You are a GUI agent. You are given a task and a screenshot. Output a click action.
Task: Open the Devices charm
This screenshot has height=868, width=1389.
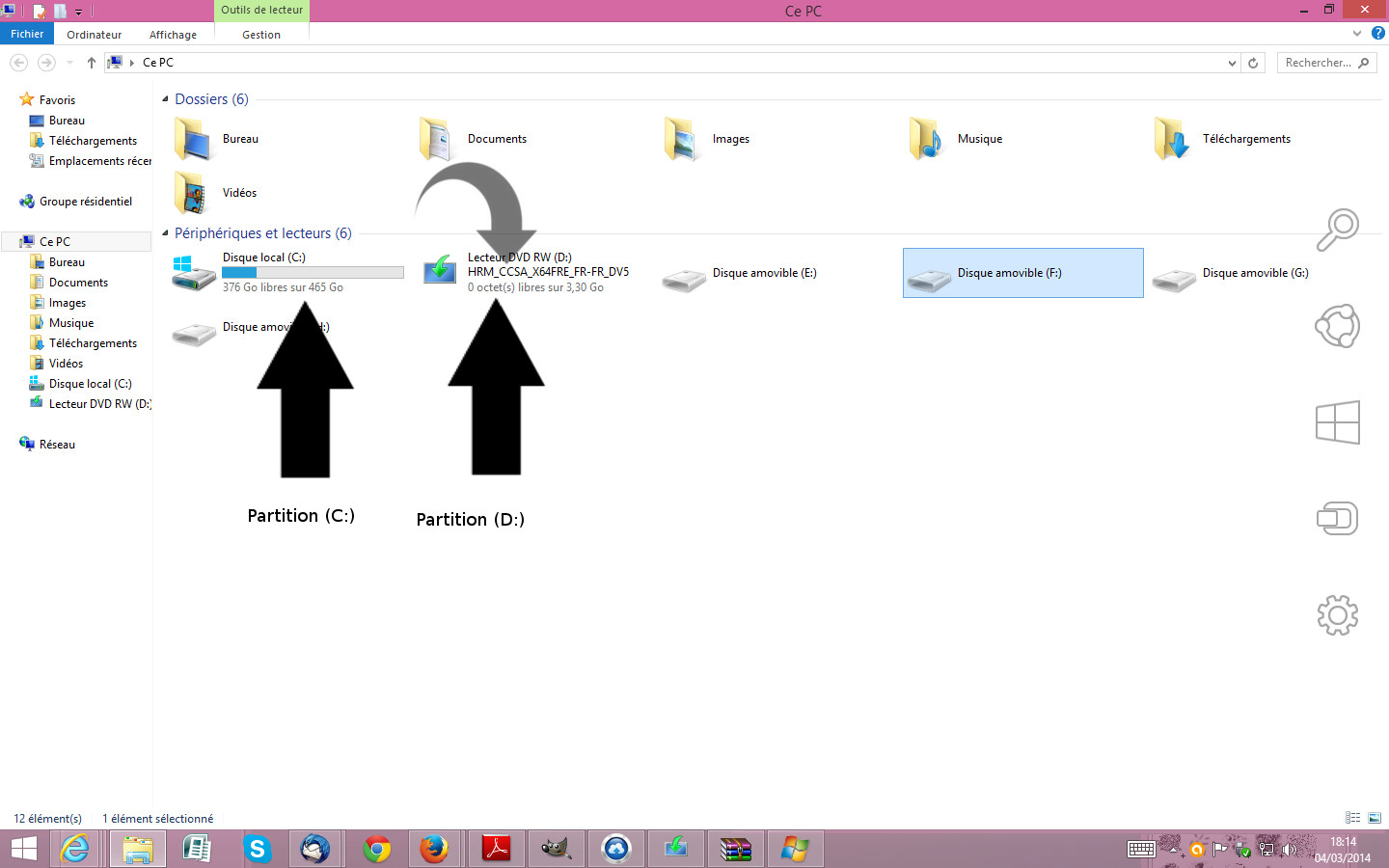[x=1338, y=519]
